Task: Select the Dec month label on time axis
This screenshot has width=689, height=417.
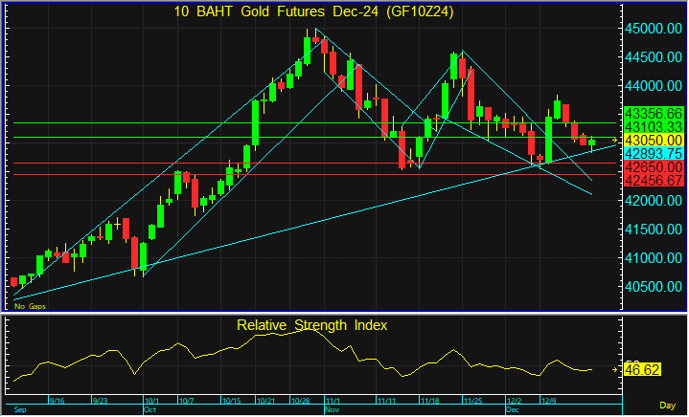Action: [x=513, y=409]
